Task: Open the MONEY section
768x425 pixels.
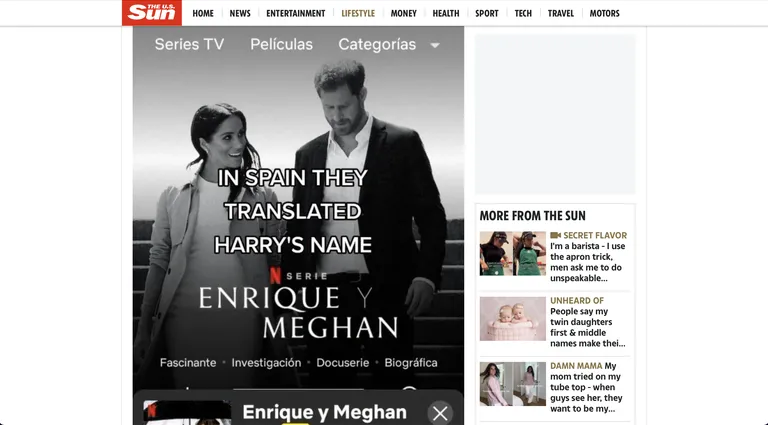Action: point(404,13)
